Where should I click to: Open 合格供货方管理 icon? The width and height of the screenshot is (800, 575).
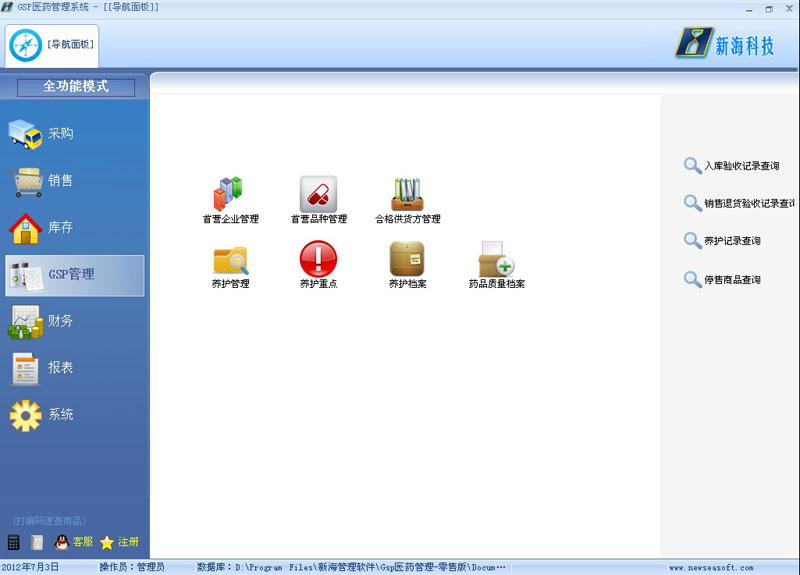(x=407, y=200)
